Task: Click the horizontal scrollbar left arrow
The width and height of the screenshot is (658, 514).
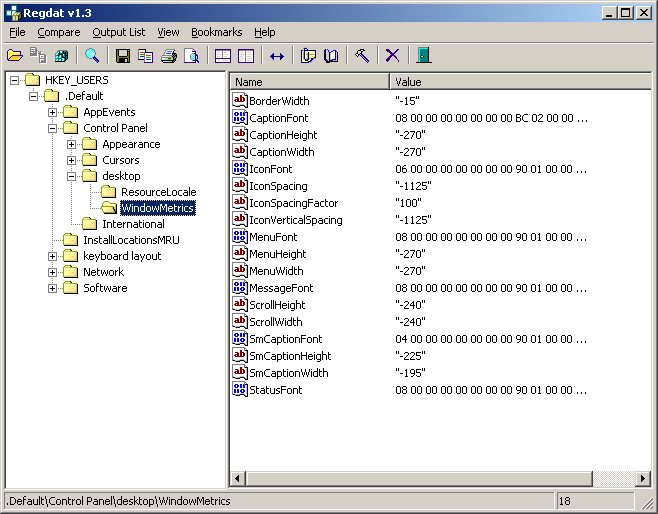Action: pyautogui.click(x=238, y=478)
